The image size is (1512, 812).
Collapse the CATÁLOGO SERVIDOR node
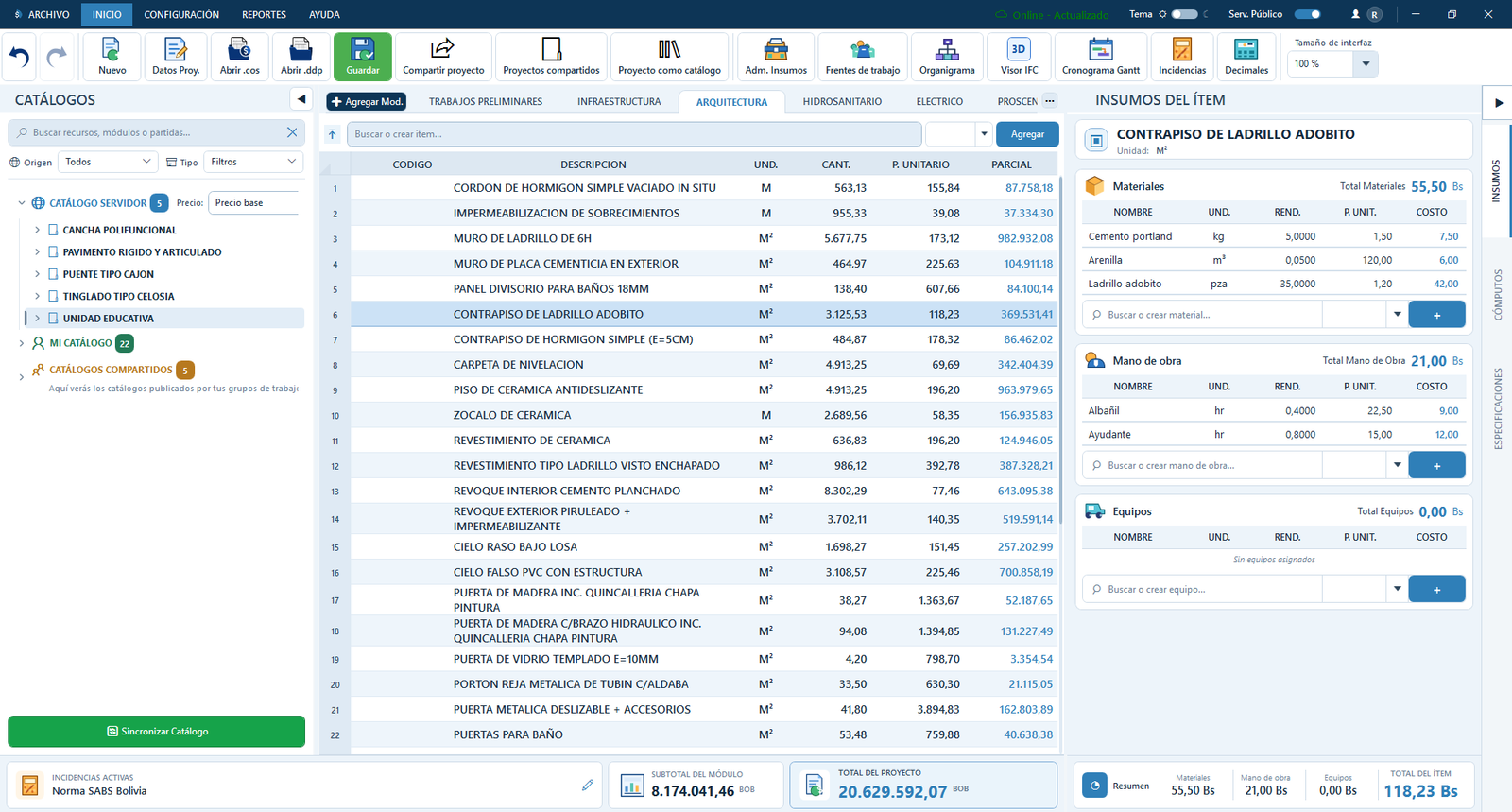(x=22, y=203)
